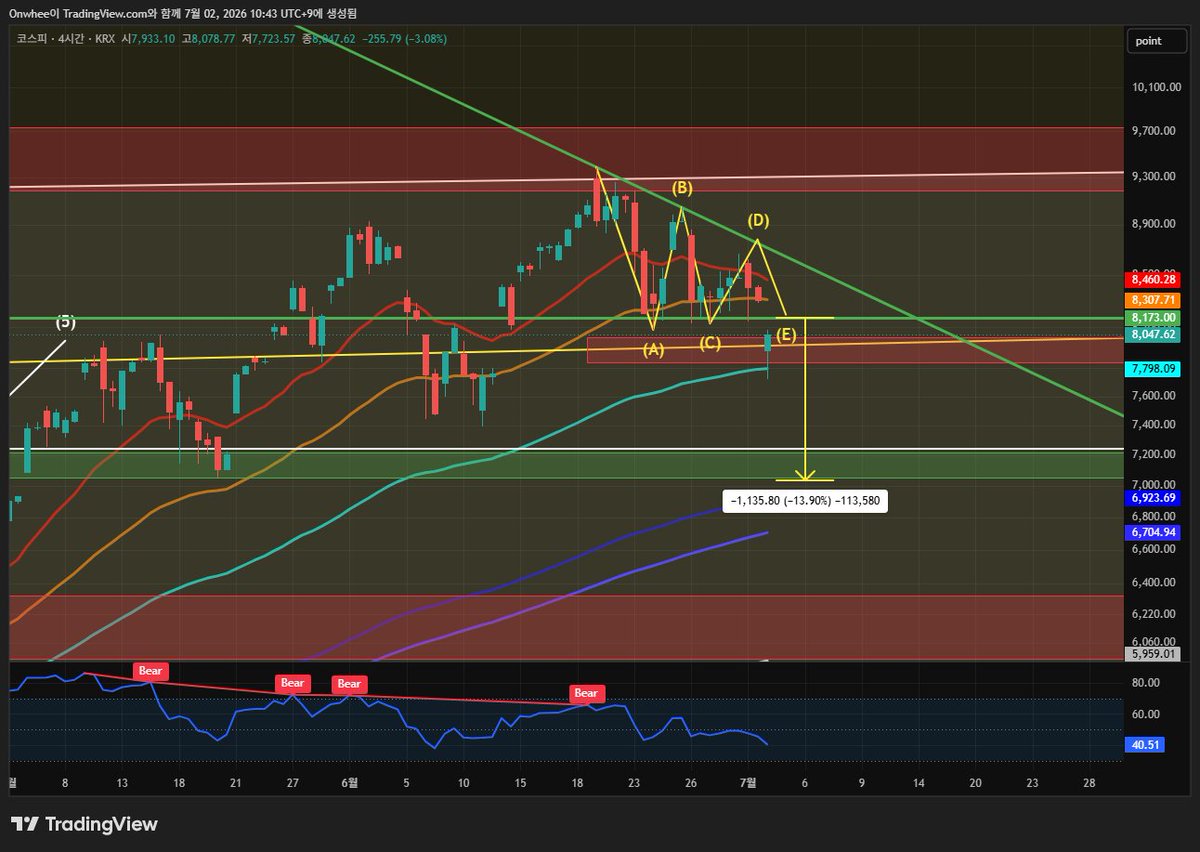
Task: Click the 80.00 RSI scale label
Action: tap(1146, 682)
